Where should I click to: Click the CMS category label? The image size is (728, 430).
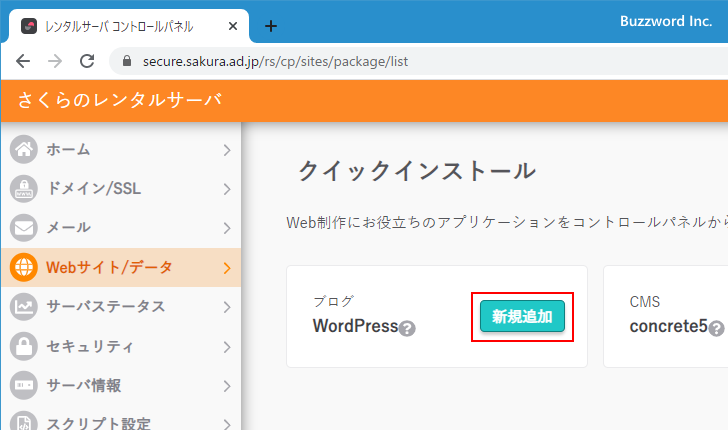644,302
